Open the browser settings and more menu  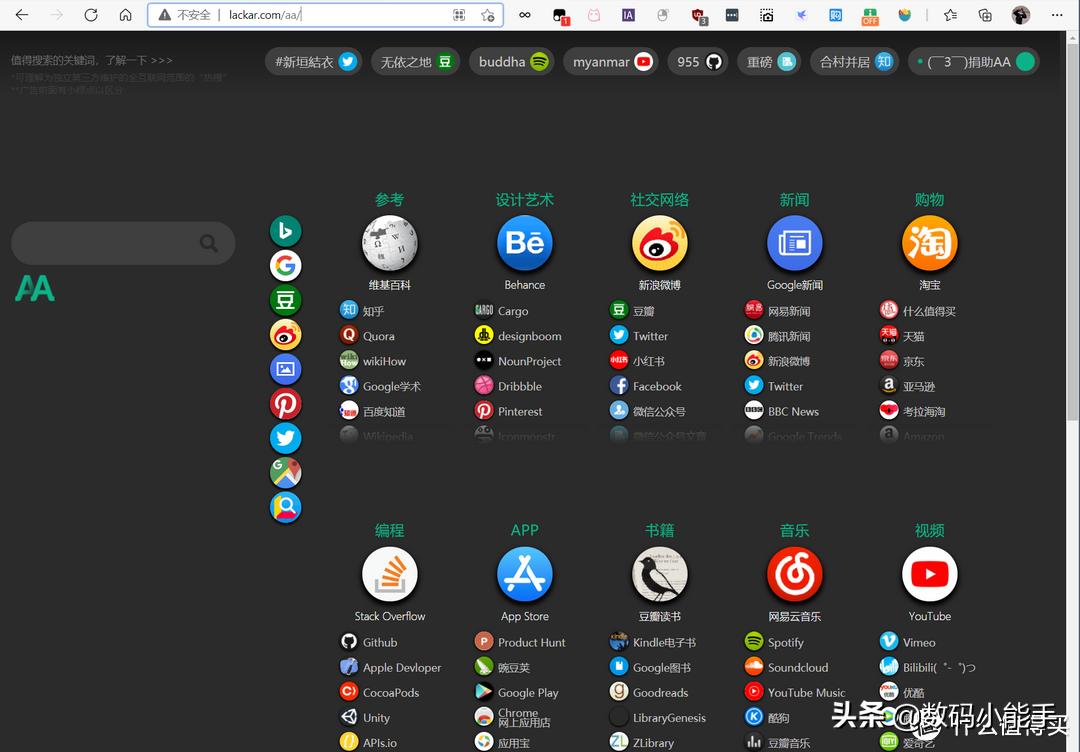[1057, 15]
